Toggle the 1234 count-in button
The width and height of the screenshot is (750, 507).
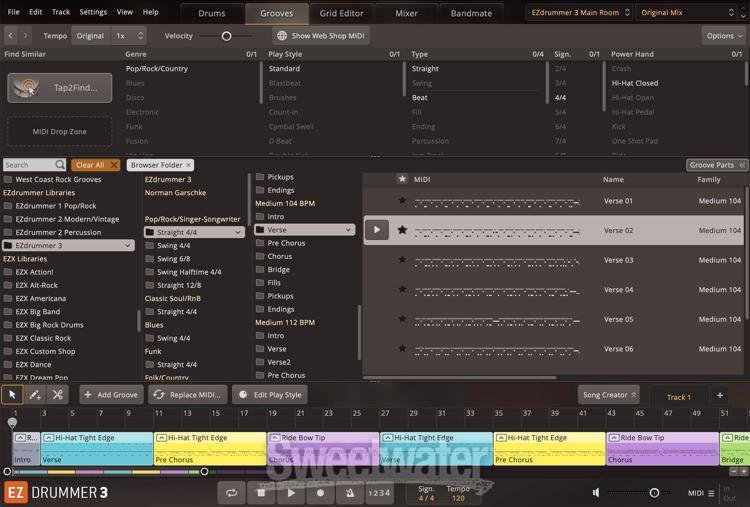coord(379,493)
